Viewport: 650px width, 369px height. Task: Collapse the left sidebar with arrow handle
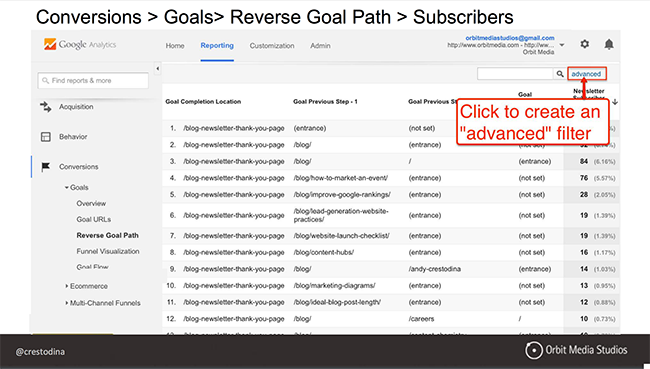(x=158, y=69)
